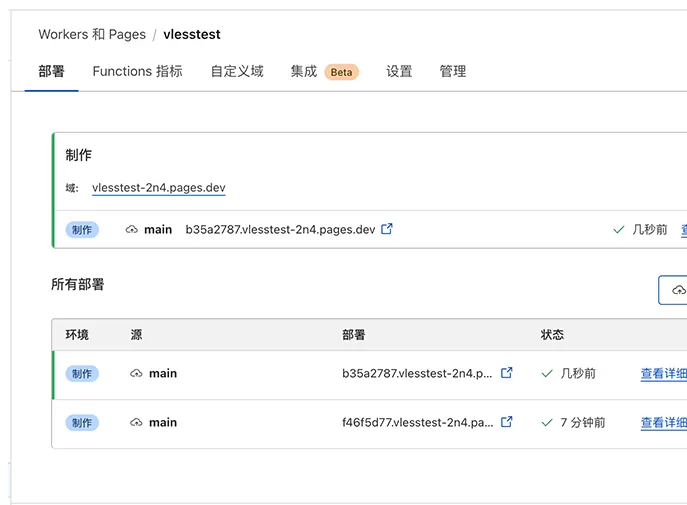Screen dimensions: 687x505
Task: Click main branch in production card
Action: 158,230
